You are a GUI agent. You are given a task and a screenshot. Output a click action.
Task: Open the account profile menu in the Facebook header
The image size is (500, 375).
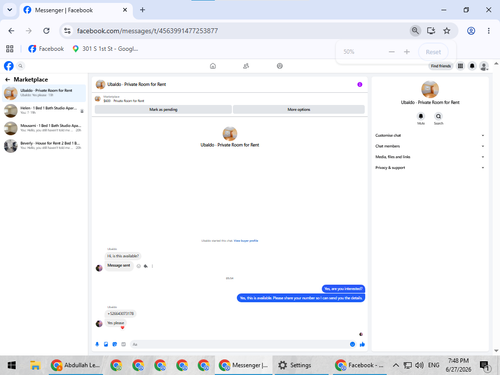[x=484, y=66]
